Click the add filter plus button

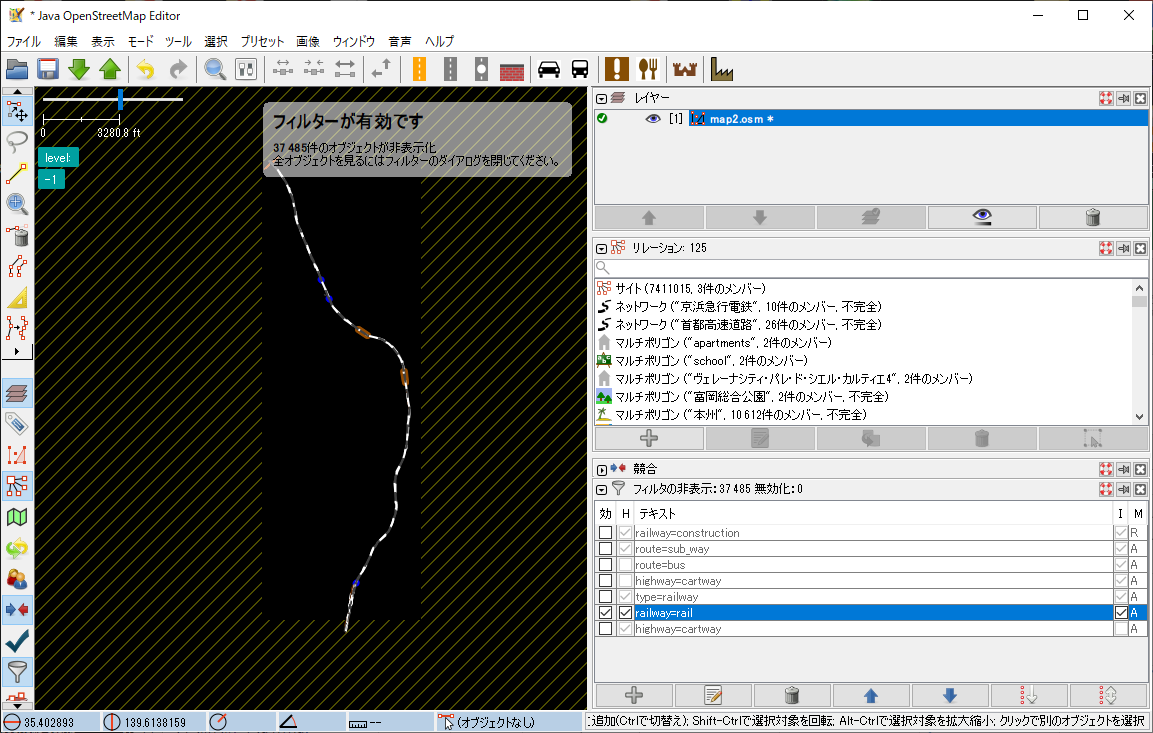634,695
